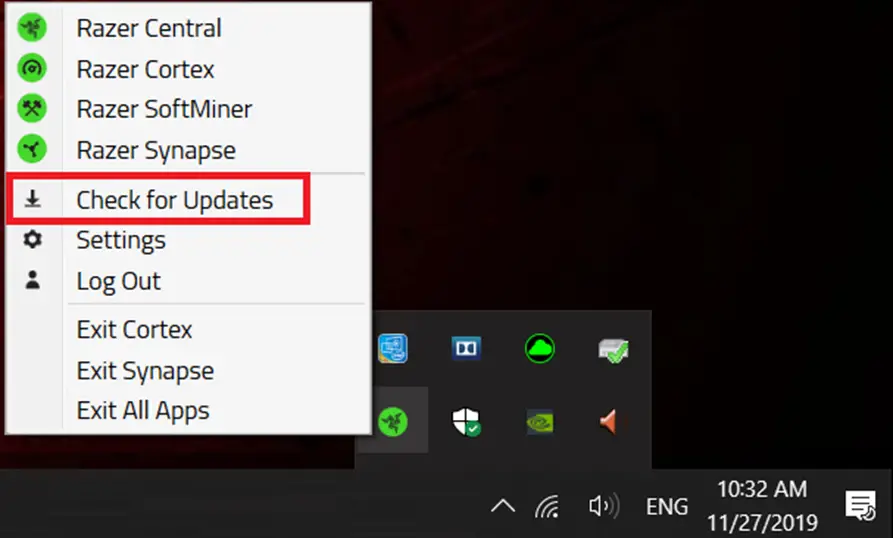Click the Dolby audio tray icon
Screen dimensions: 893x538
(x=466, y=348)
